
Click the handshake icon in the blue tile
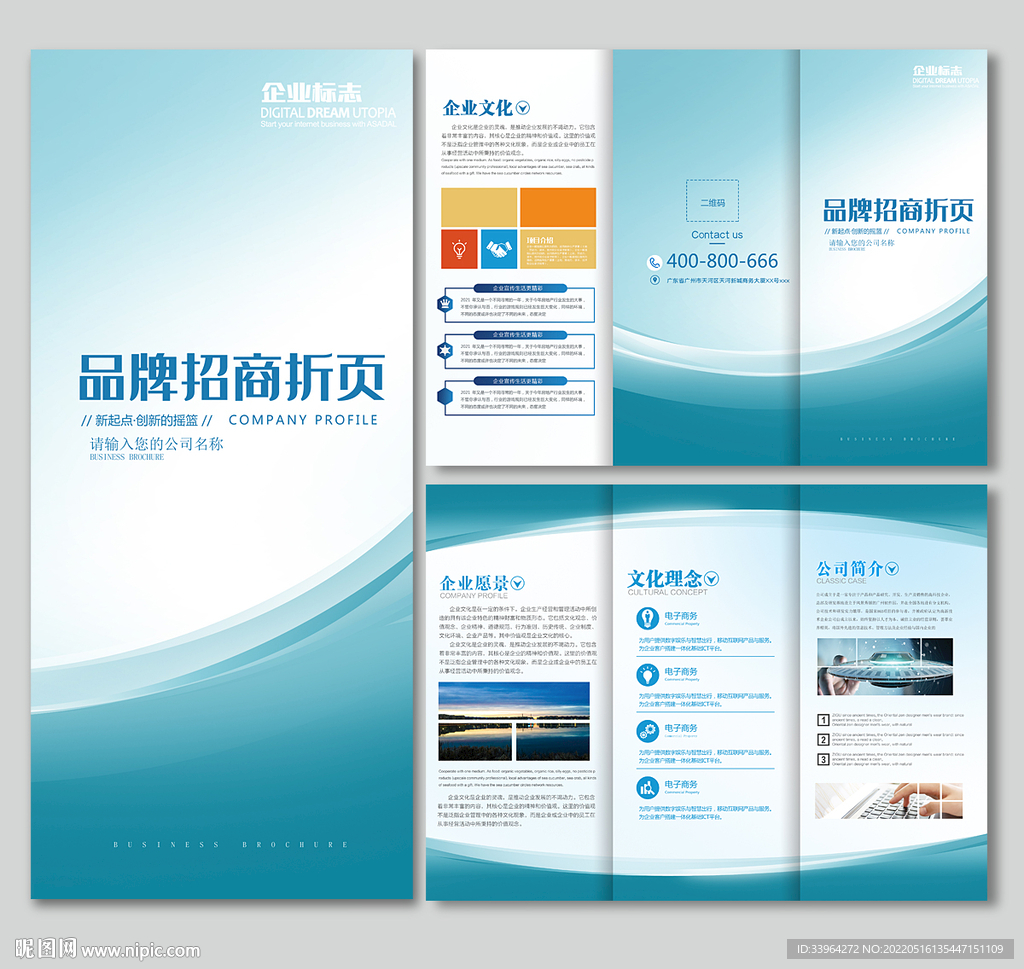(x=499, y=249)
